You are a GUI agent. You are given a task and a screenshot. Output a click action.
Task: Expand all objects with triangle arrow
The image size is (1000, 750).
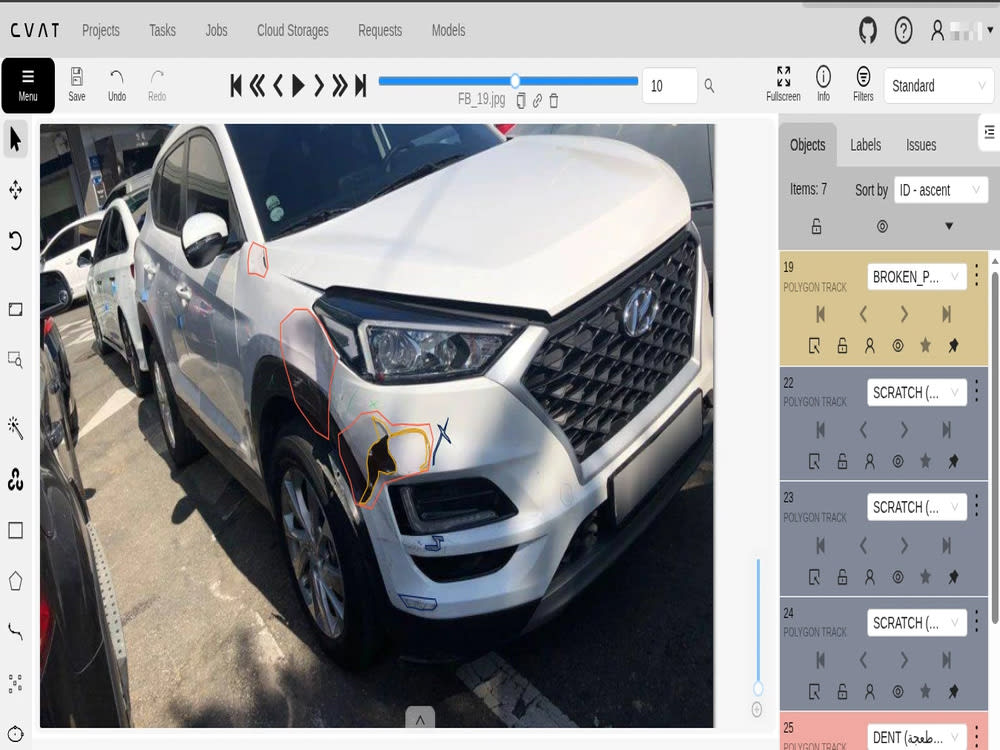click(949, 226)
